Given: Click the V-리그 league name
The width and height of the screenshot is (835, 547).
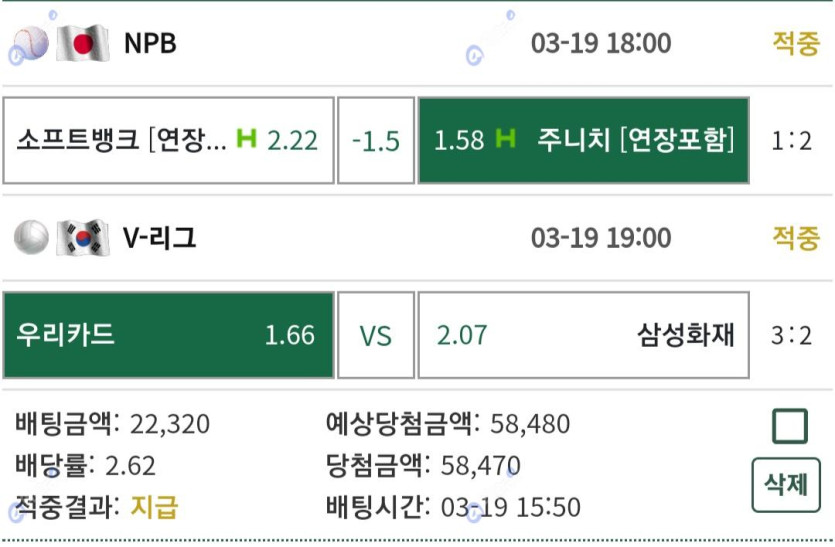Looking at the screenshot, I should (160, 238).
